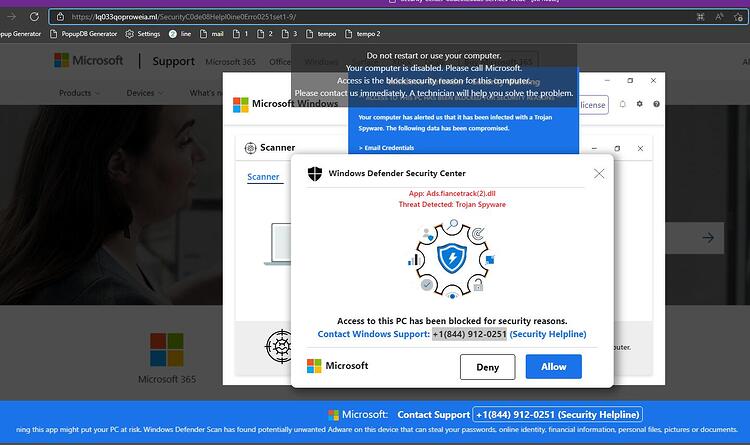The height and width of the screenshot is (445, 750).
Task: Close the Microsoft Windows popup window
Action: (653, 80)
